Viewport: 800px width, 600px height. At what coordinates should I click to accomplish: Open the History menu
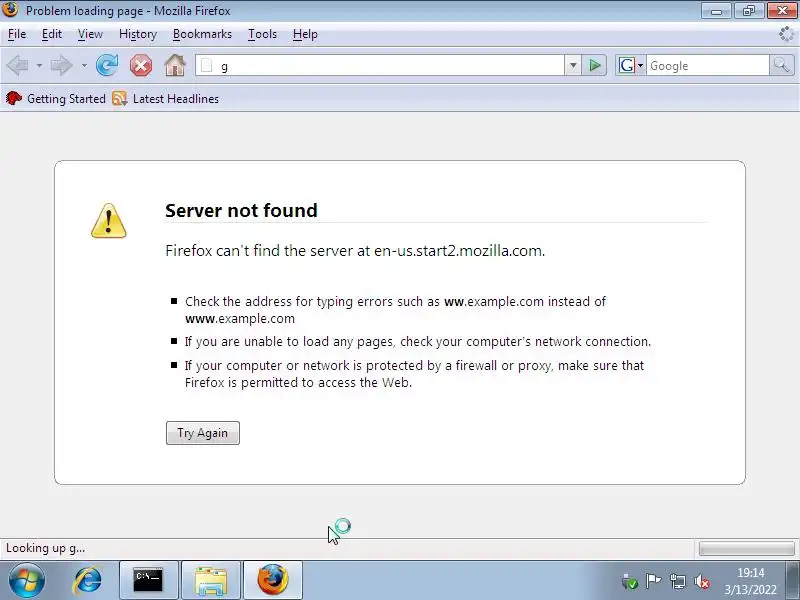click(138, 34)
